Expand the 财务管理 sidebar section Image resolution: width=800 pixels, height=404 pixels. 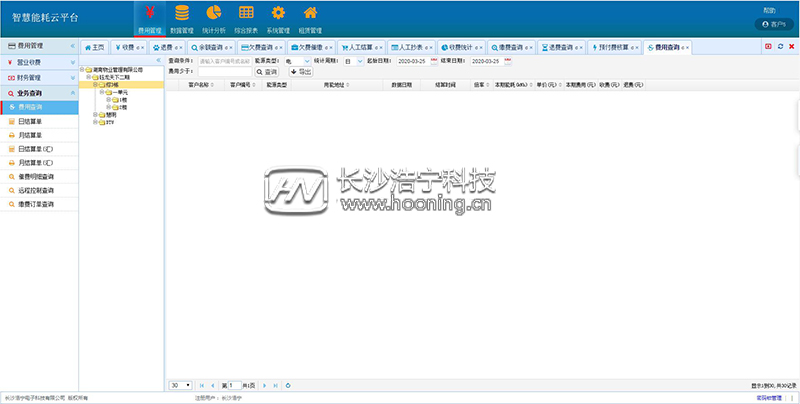(38, 77)
